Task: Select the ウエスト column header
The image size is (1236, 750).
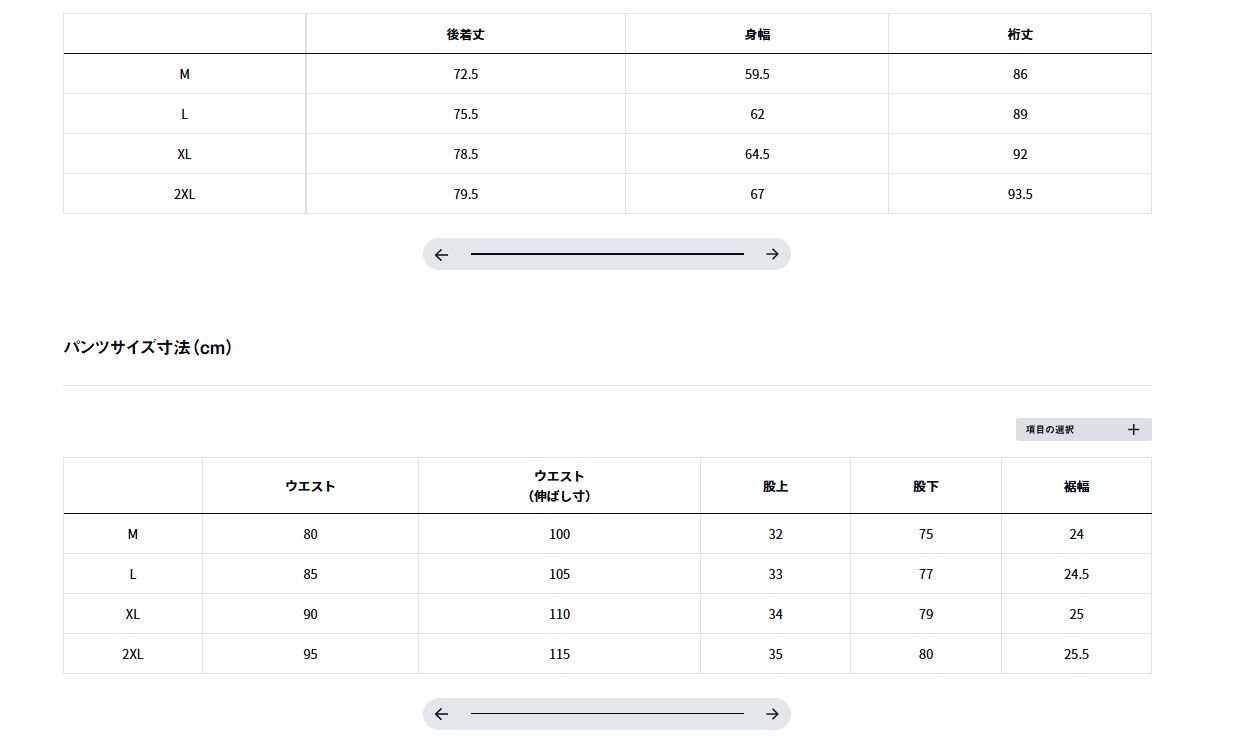Action: pyautogui.click(x=310, y=486)
